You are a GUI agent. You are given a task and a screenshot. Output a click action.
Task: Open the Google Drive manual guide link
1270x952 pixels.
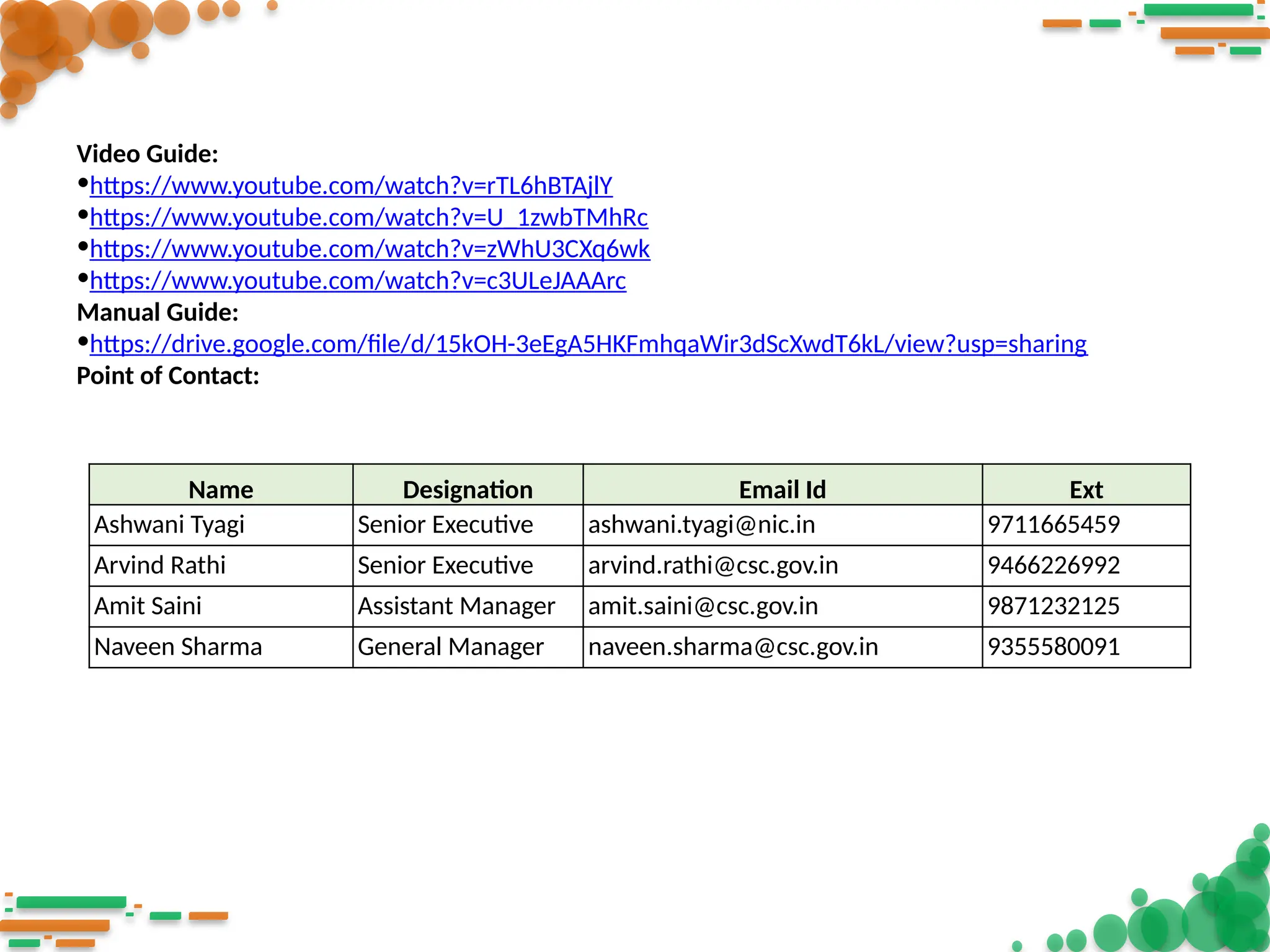pyautogui.click(x=588, y=344)
